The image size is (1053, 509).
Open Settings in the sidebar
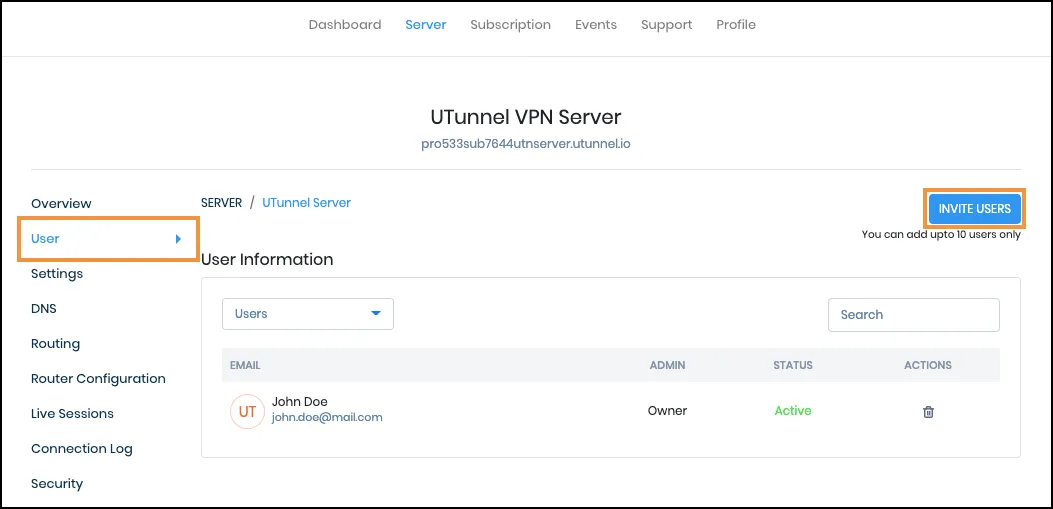57,273
